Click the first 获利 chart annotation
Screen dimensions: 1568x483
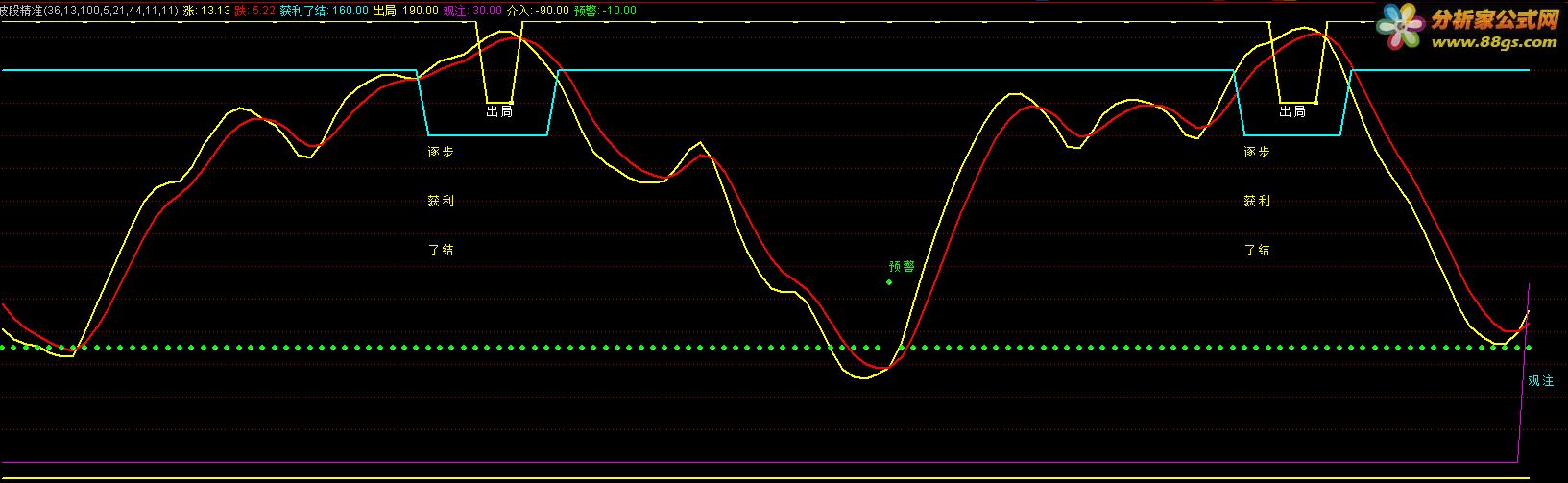441,201
